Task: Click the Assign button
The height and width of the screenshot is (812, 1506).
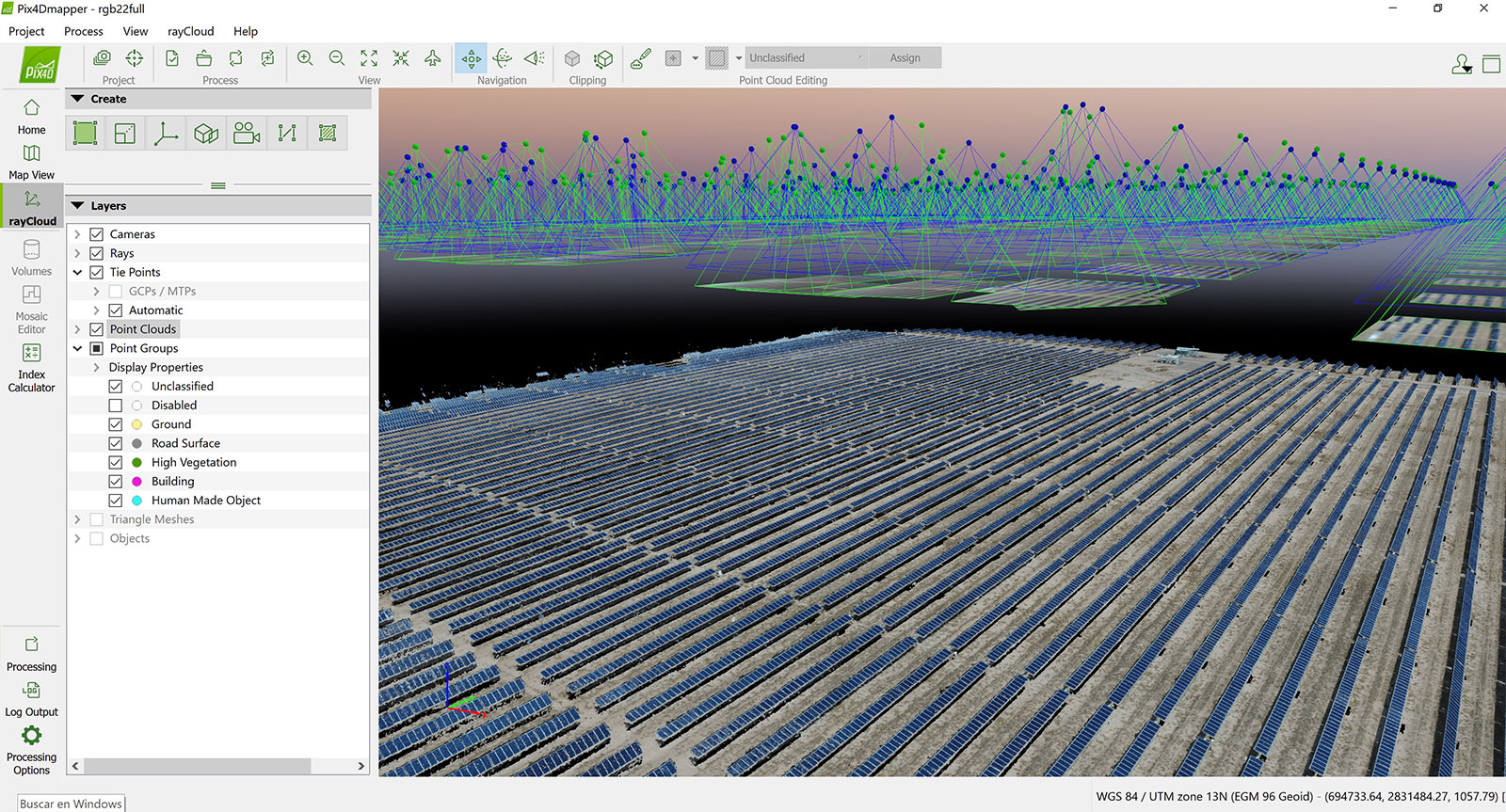Action: pos(905,58)
